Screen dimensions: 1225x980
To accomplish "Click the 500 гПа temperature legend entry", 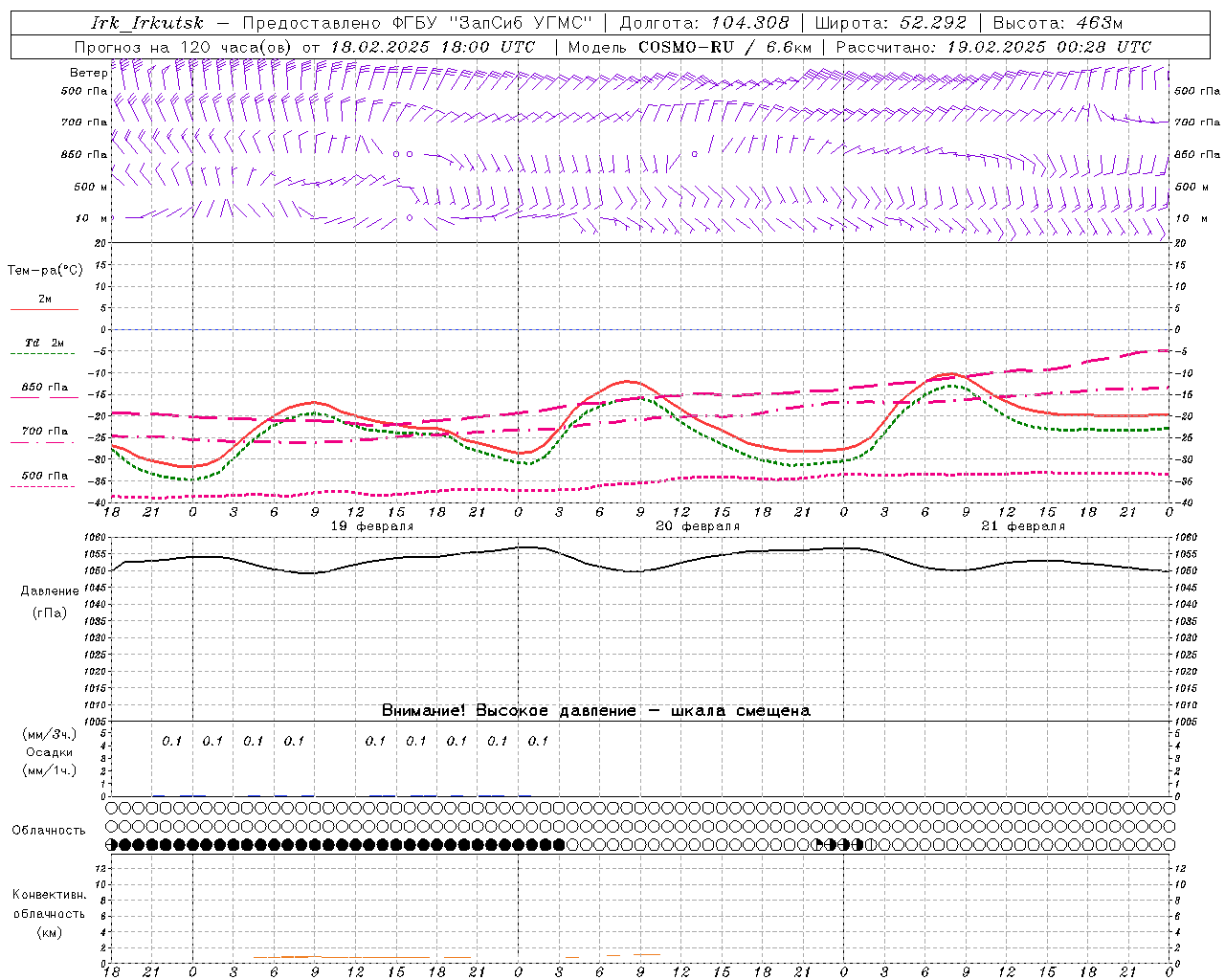I will 45,476.
